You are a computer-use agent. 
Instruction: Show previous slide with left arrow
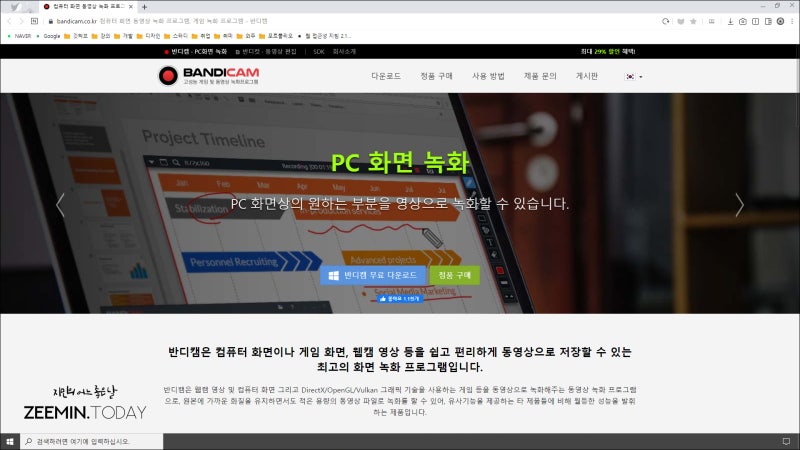tap(60, 205)
